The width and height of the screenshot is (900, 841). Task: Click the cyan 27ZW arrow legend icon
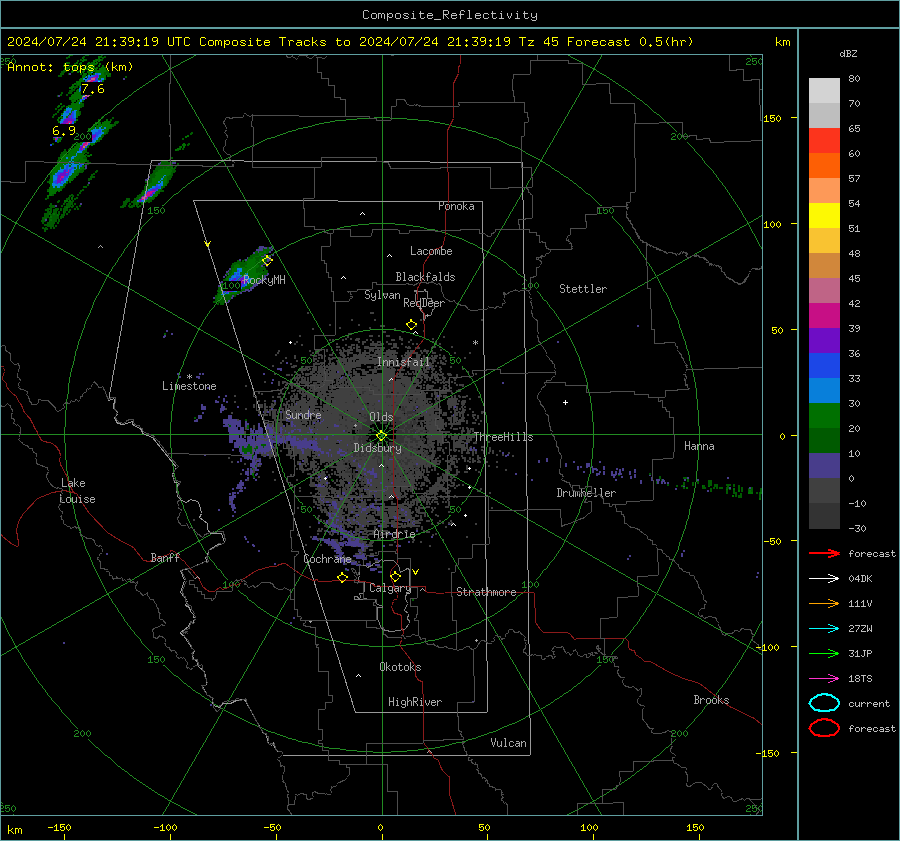coord(824,629)
